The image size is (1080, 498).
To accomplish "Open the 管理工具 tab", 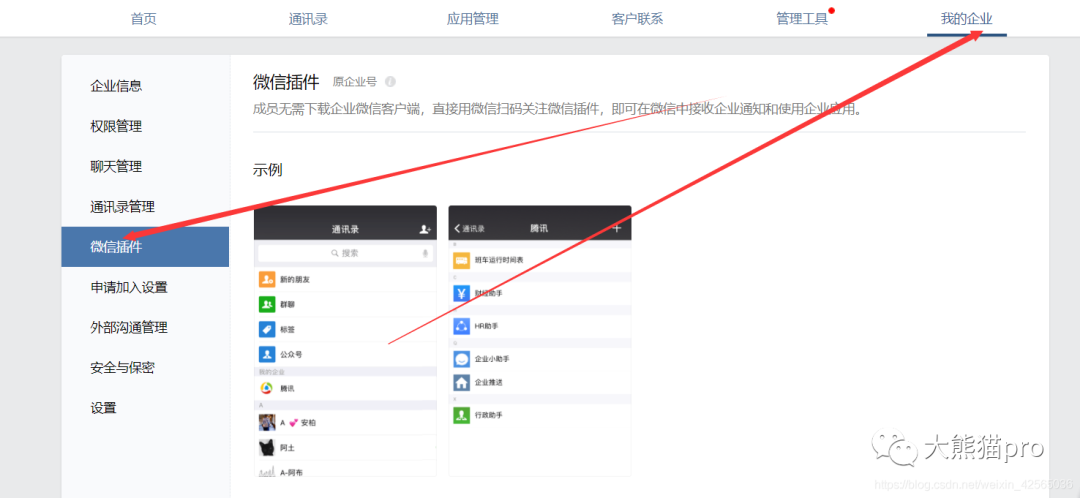I will click(x=802, y=19).
